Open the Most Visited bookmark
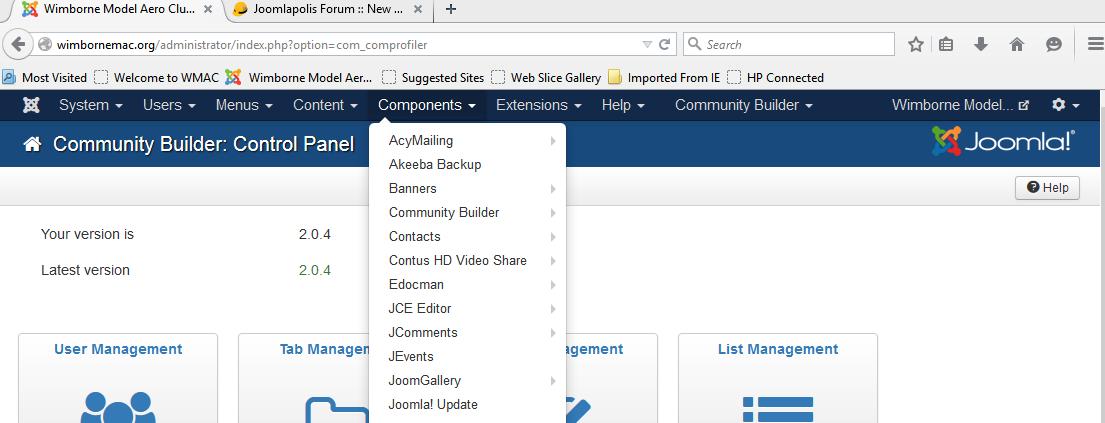The height and width of the screenshot is (423, 1105). [45, 78]
